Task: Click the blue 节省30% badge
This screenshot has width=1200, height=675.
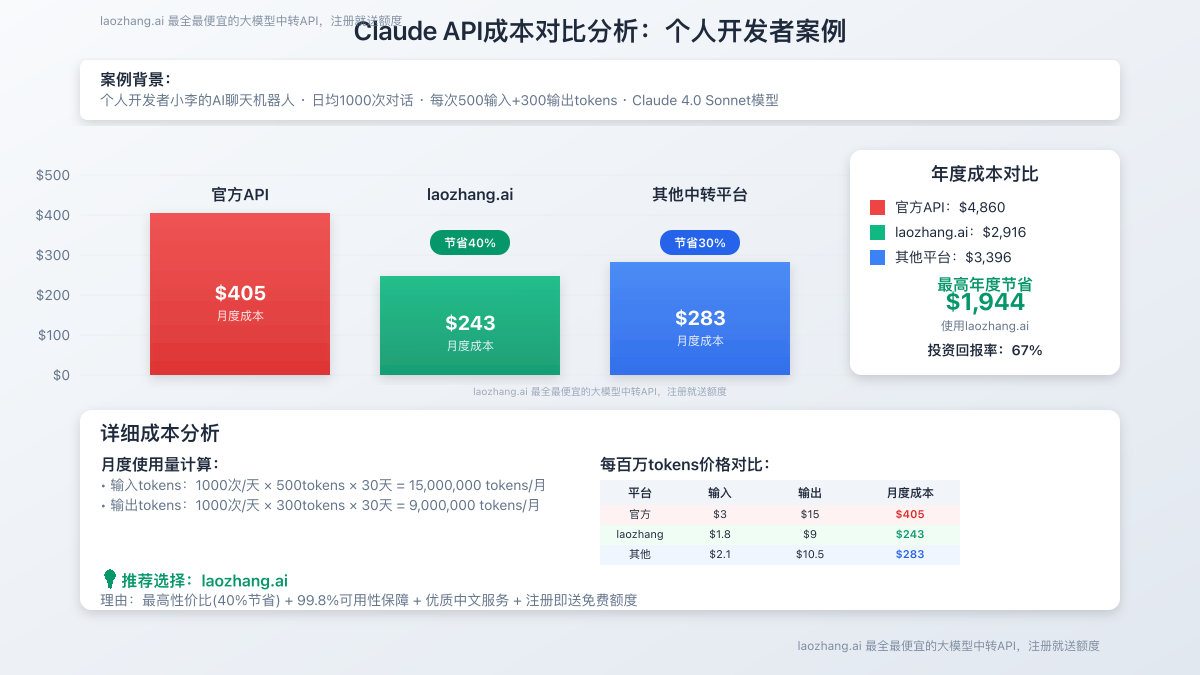Action: click(700, 243)
